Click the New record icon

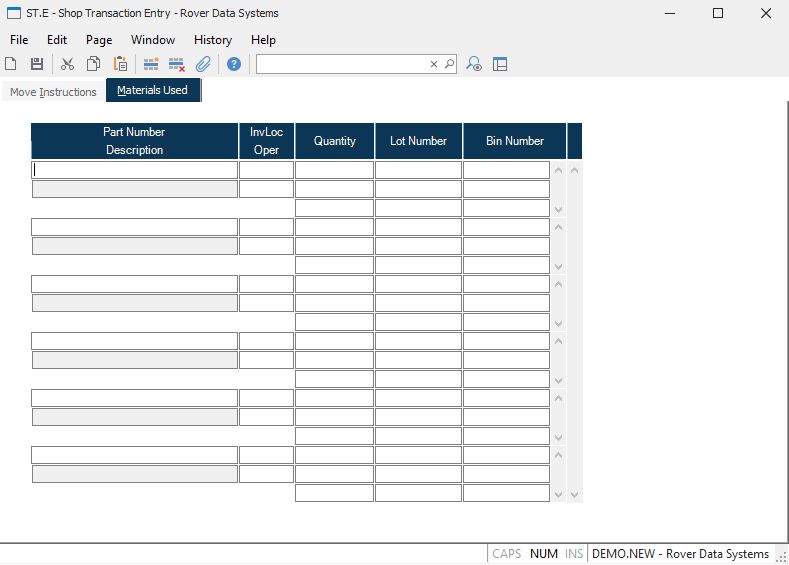tap(11, 64)
